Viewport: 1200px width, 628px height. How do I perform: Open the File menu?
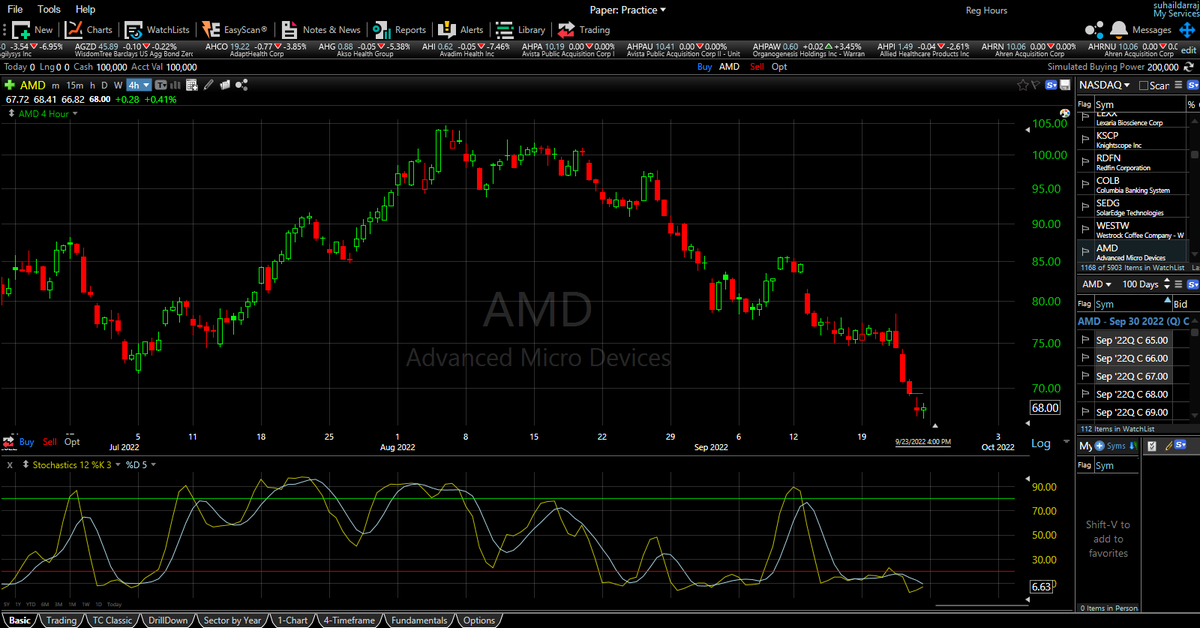click(x=15, y=9)
